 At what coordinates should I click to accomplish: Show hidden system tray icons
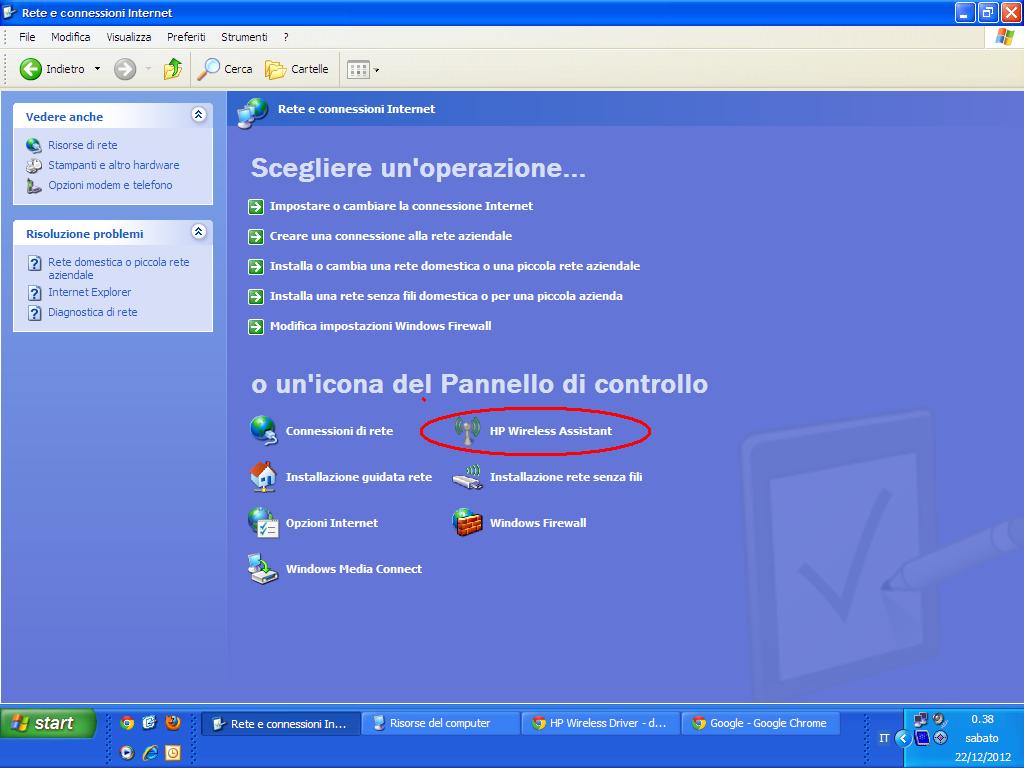coord(903,738)
